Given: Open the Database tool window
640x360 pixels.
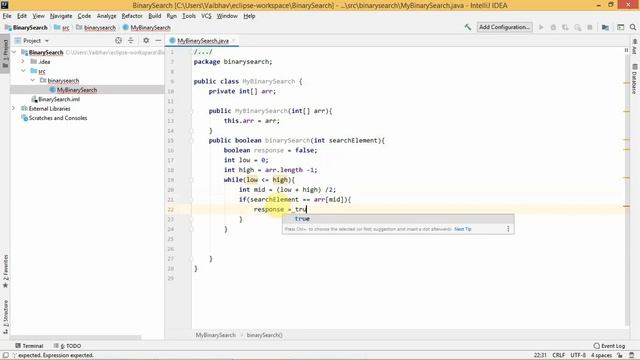Looking at the screenshot, I should pos(635,78).
